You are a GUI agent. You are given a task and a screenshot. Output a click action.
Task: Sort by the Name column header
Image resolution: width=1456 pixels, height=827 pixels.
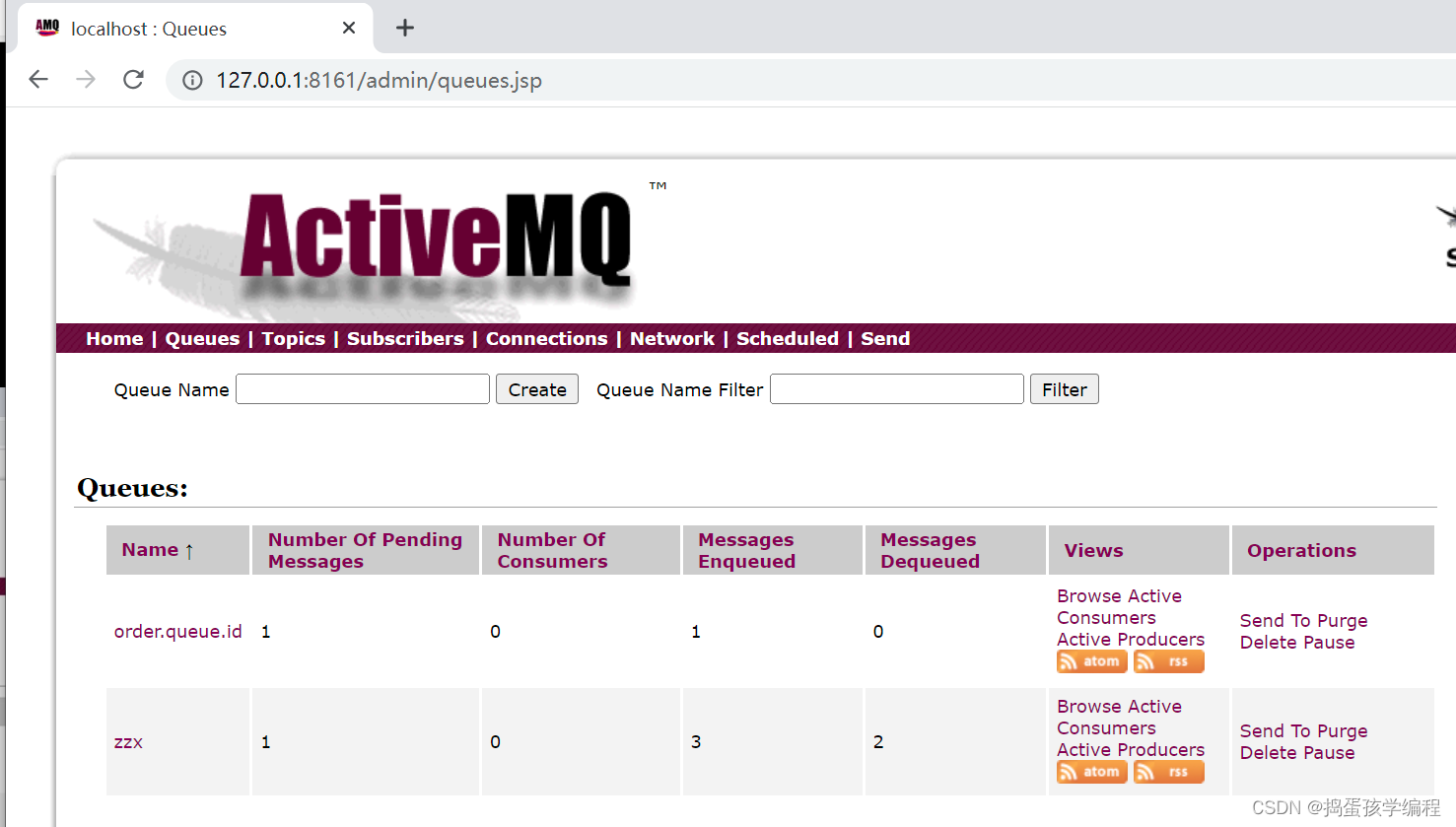coord(151,550)
